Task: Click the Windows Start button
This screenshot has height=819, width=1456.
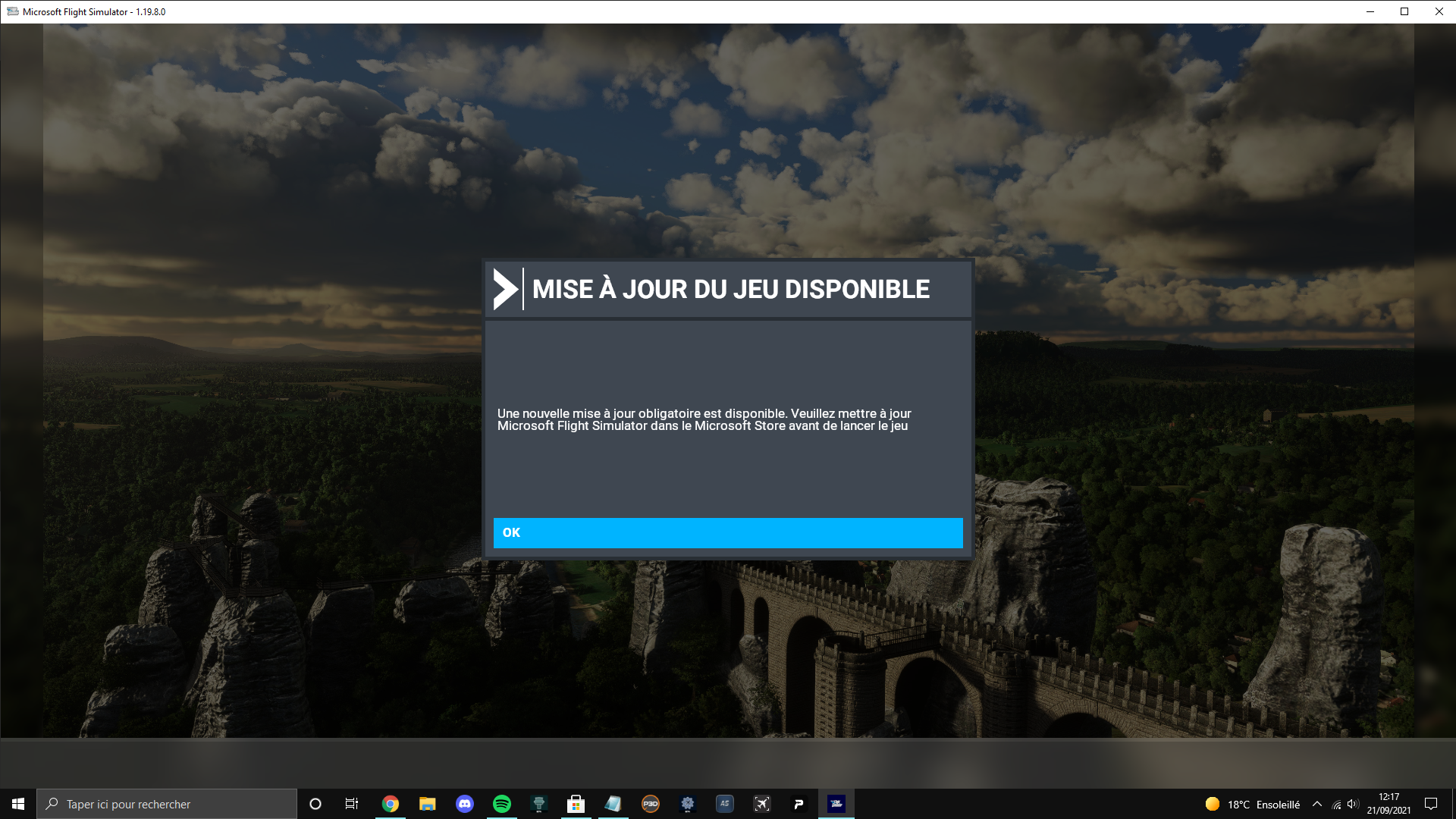Action: click(x=18, y=804)
